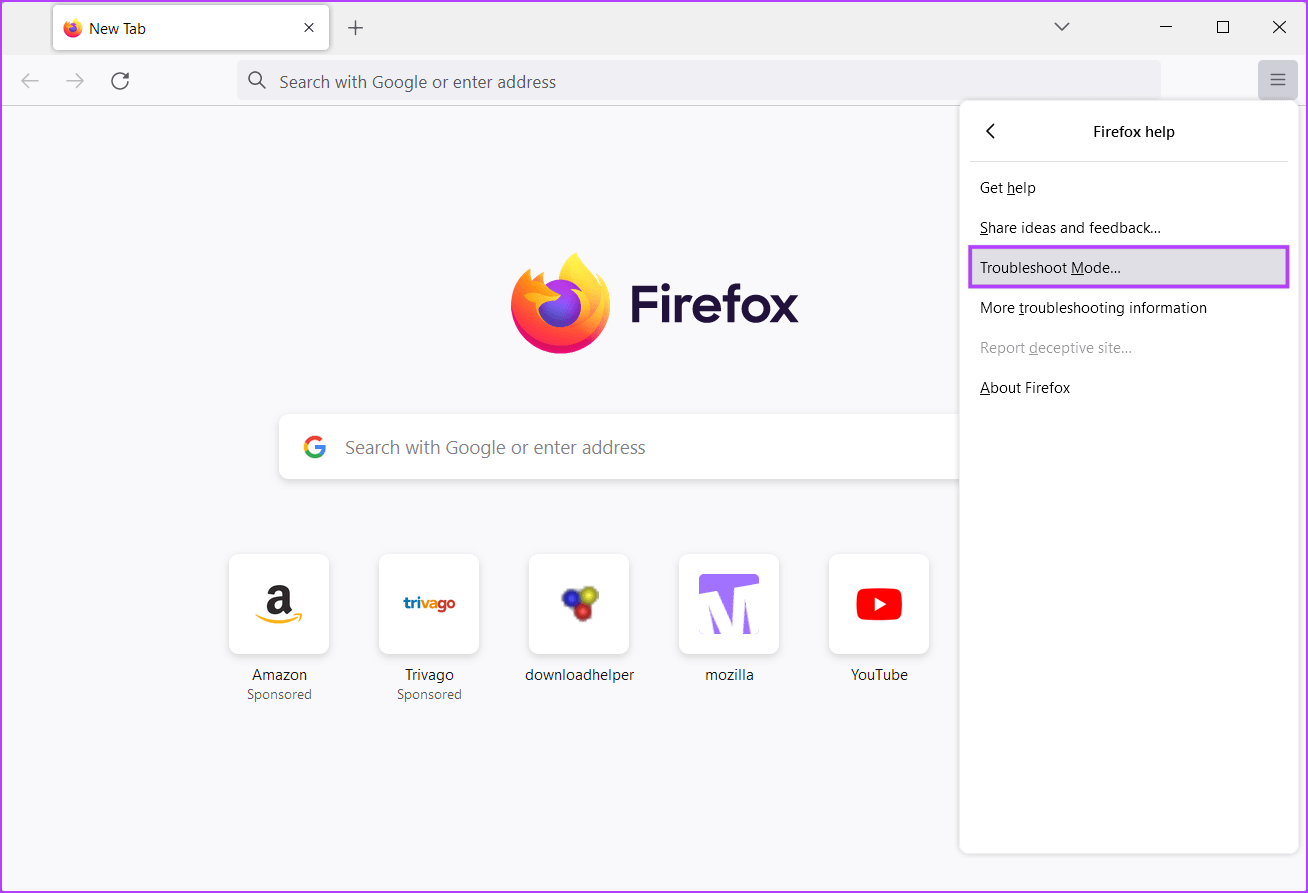This screenshot has height=893, width=1308.
Task: Click the Amazon label under tile
Action: [x=279, y=675]
